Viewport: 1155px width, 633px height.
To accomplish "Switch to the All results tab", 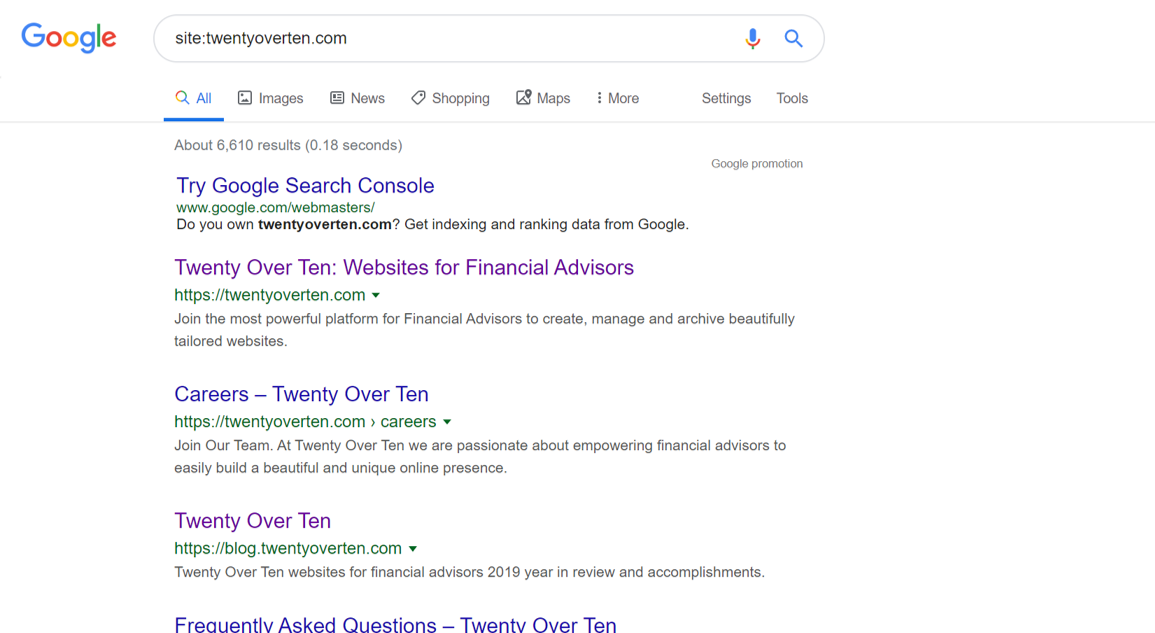I will click(194, 98).
